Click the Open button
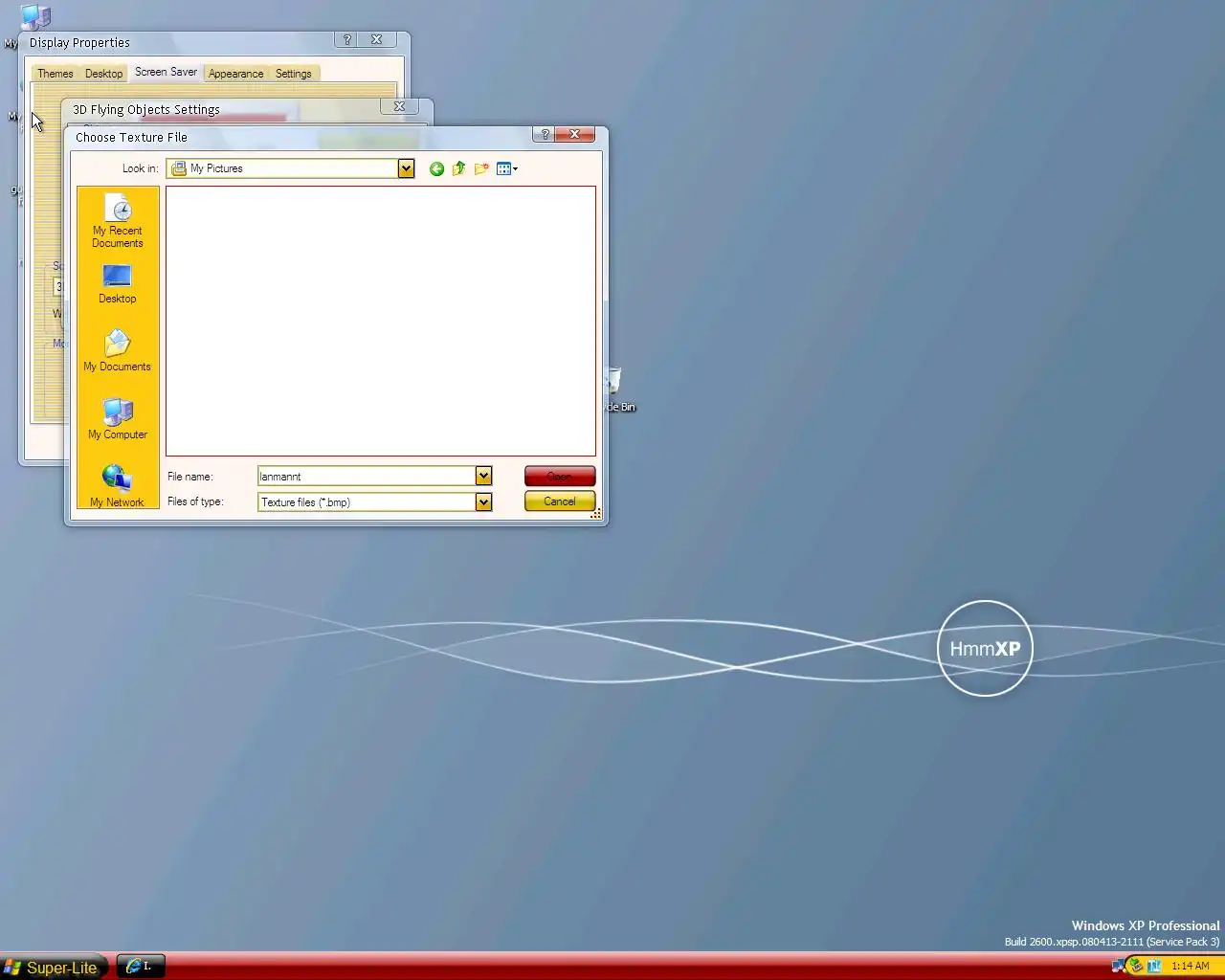Viewport: 1225px width, 980px height. coord(560,476)
